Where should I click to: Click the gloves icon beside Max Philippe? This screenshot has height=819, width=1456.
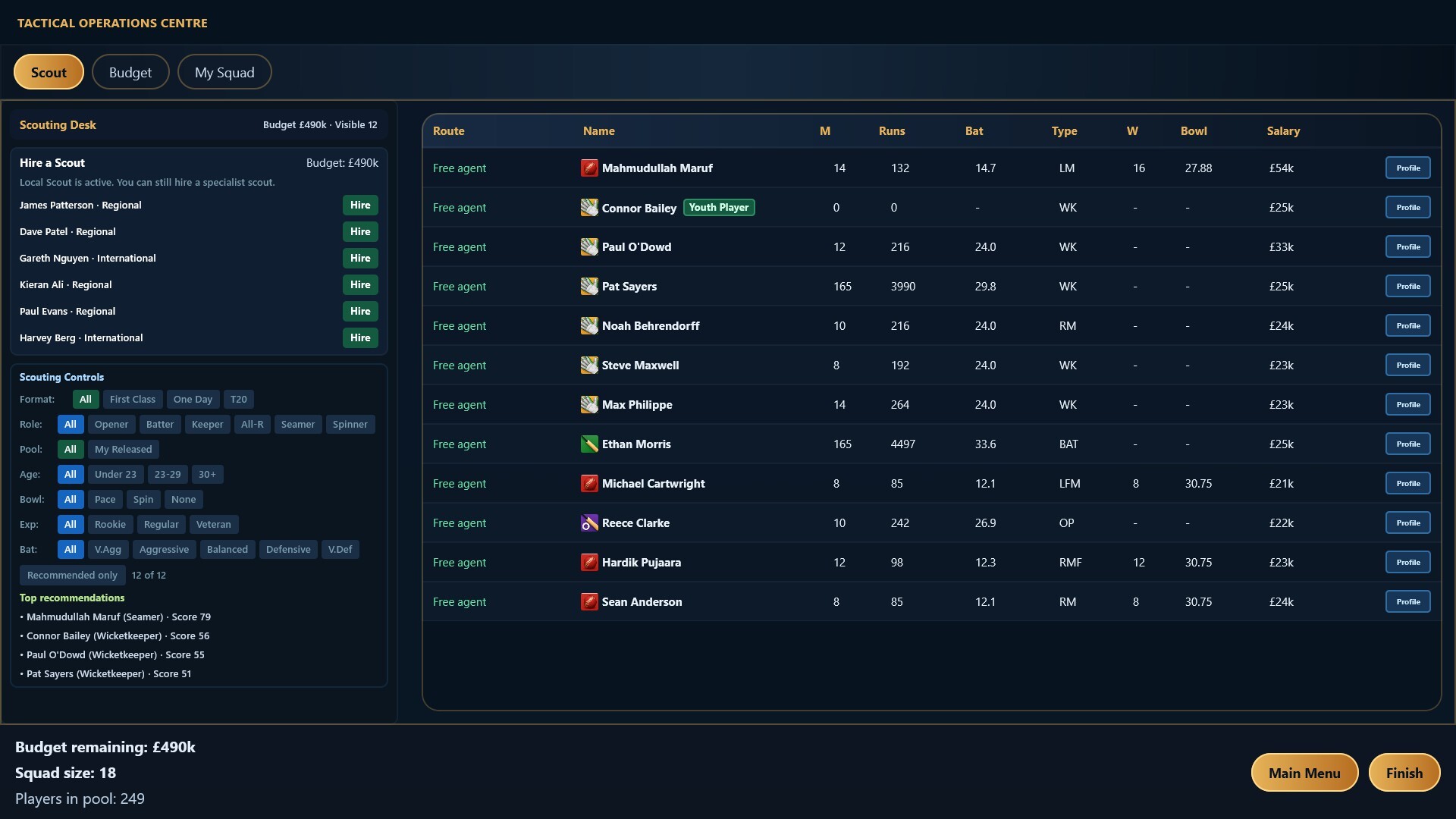click(589, 405)
